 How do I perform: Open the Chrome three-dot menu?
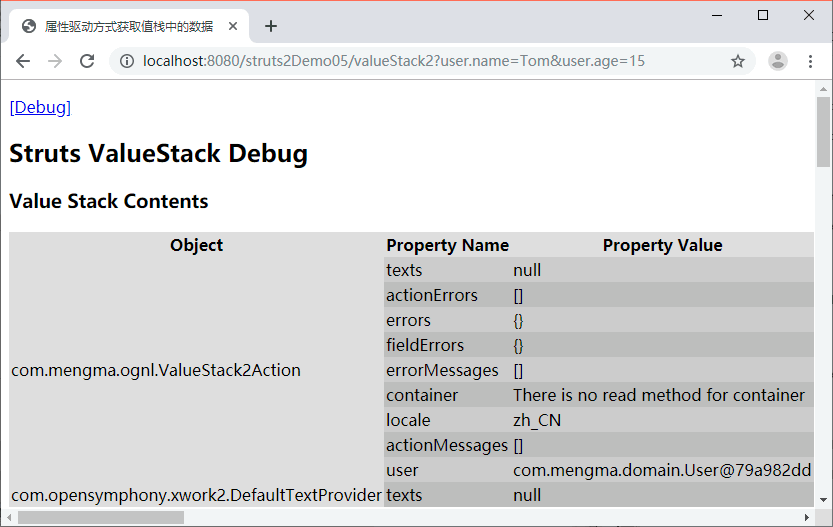tap(810, 61)
